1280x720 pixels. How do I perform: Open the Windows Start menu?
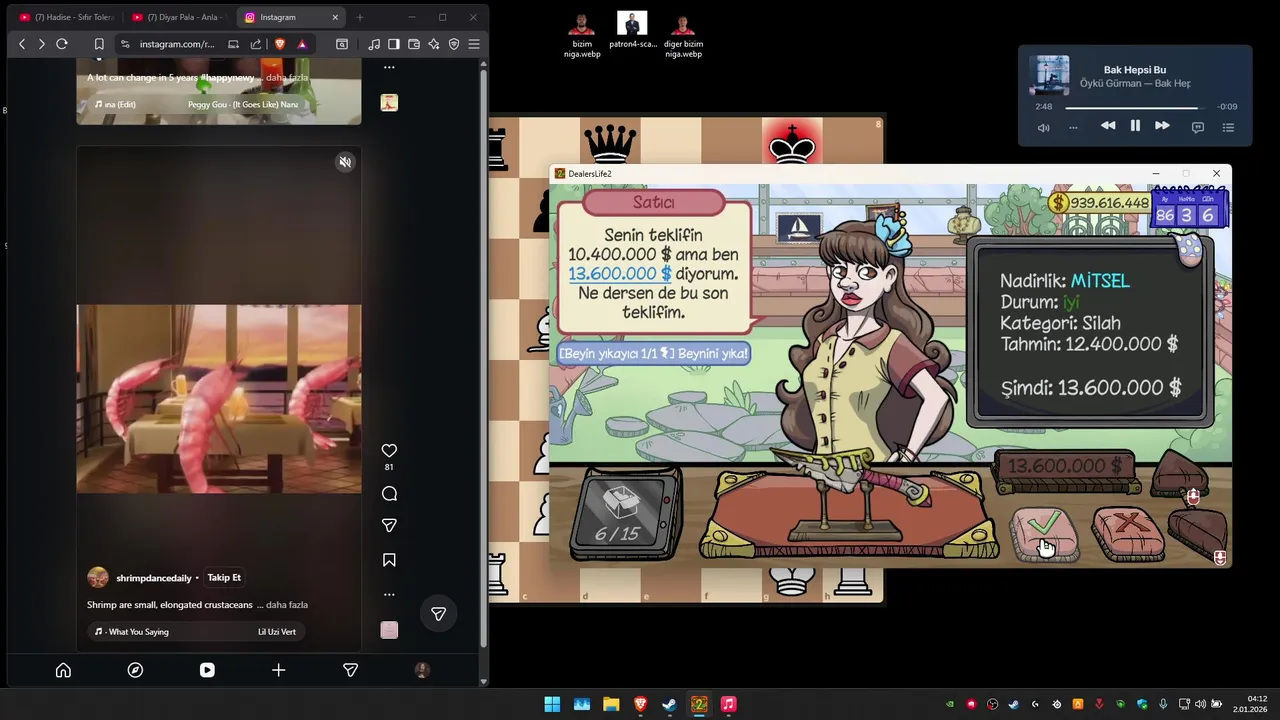click(x=552, y=704)
